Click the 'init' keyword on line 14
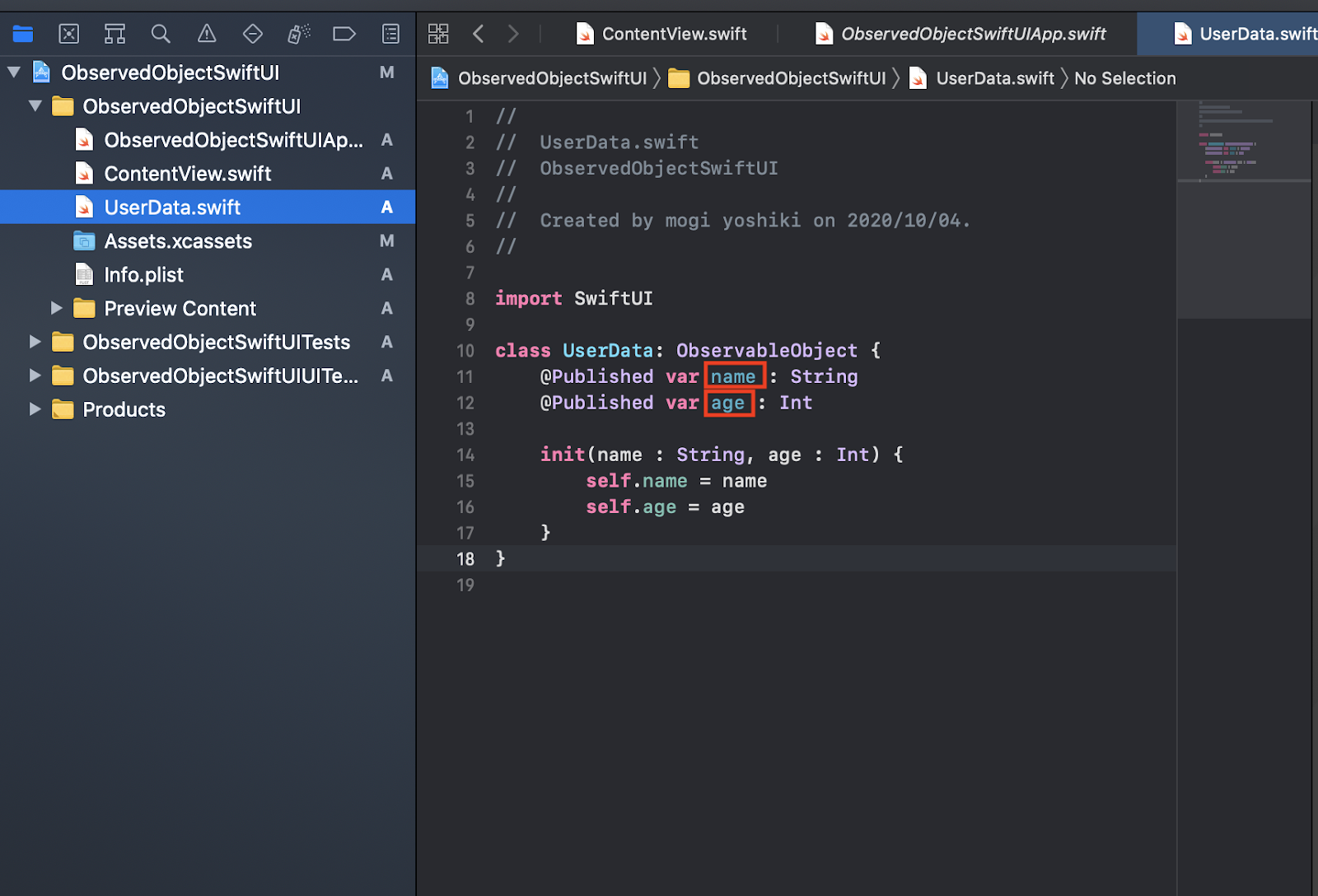Image resolution: width=1318 pixels, height=896 pixels. [563, 455]
